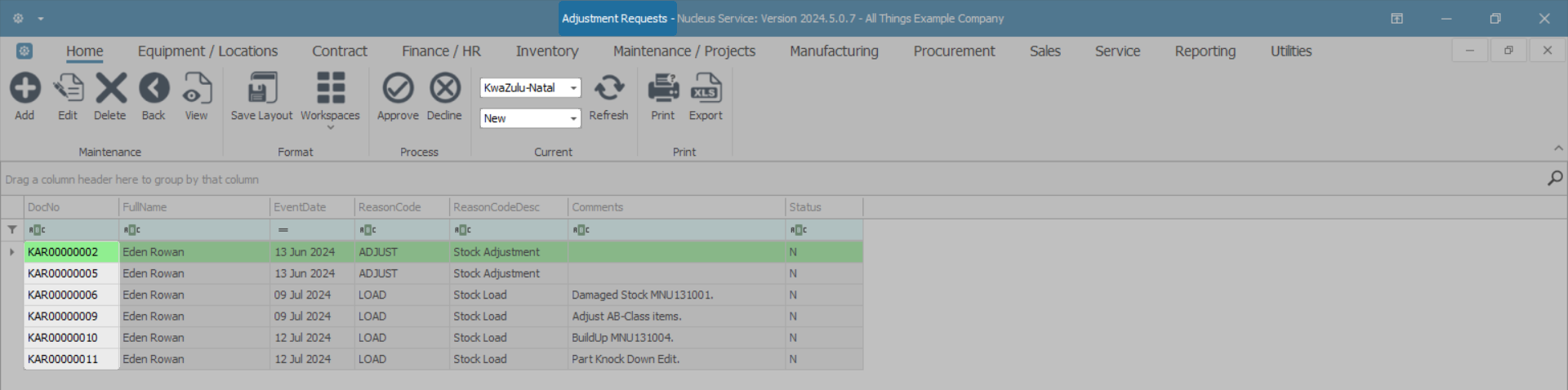Save the current grid layout
Screen dimensions: 1568x390
[x=261, y=89]
